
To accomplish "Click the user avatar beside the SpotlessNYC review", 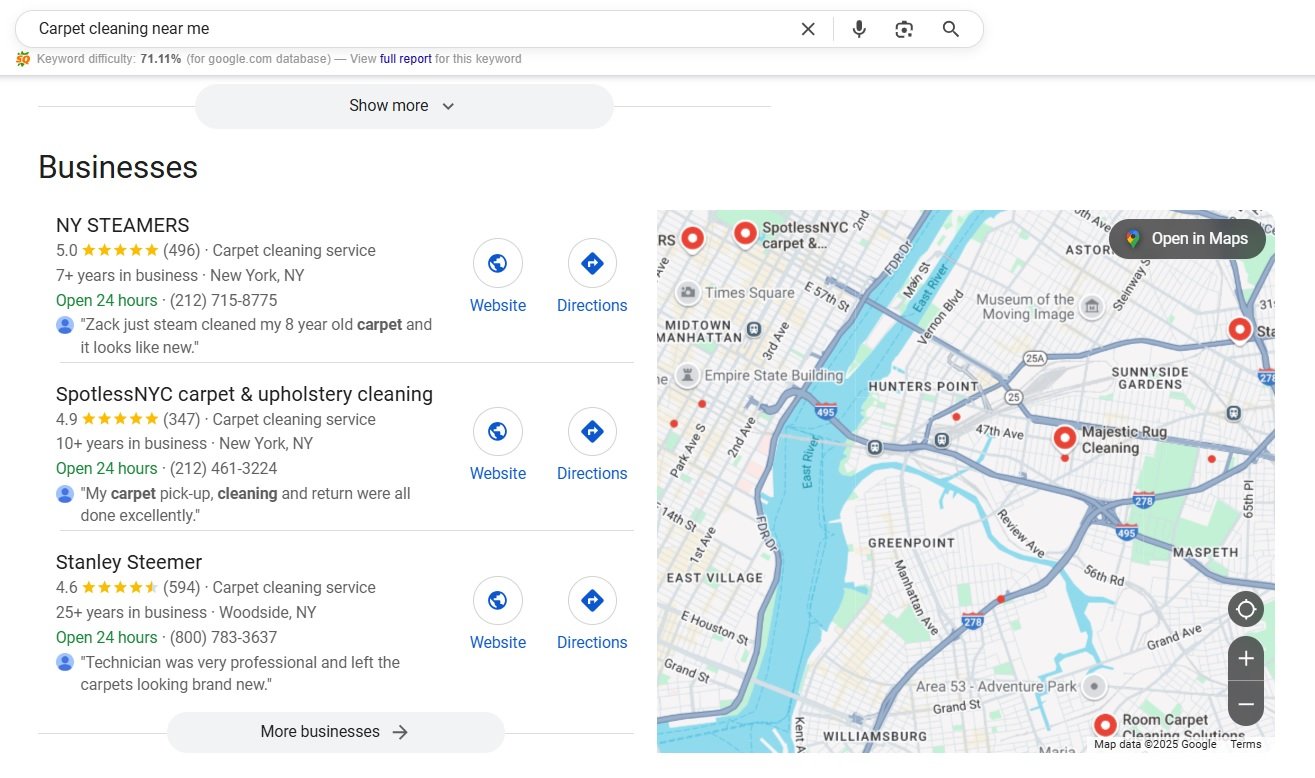I will pos(65,494).
